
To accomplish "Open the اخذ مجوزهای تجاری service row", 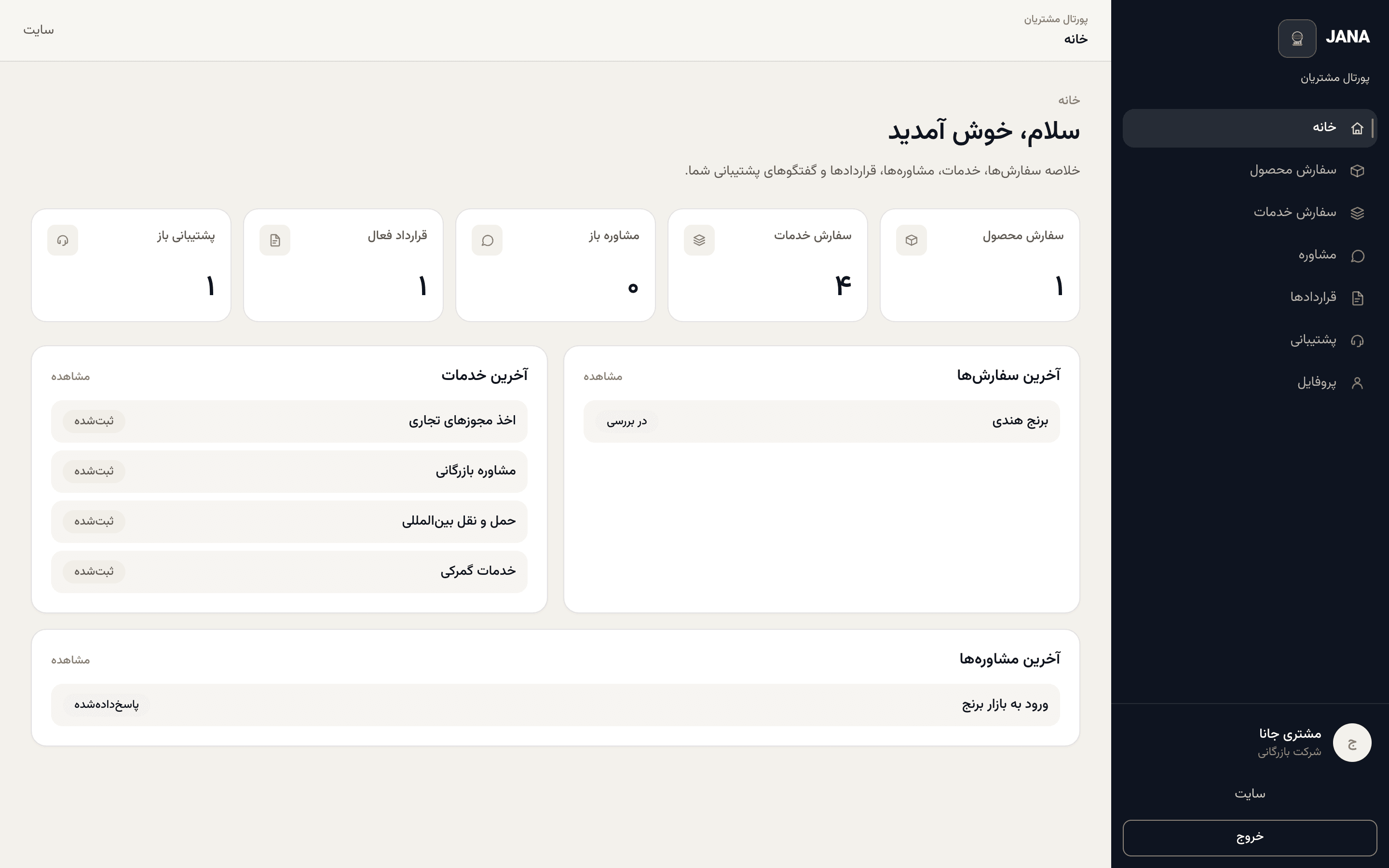I will [289, 421].
